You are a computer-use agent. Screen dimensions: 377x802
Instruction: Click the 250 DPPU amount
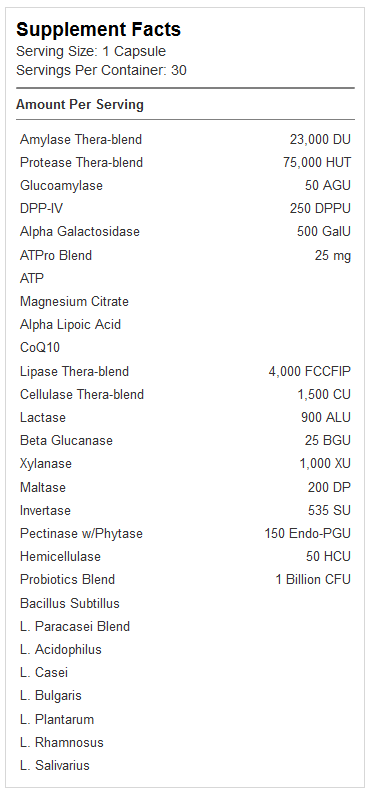coord(320,209)
